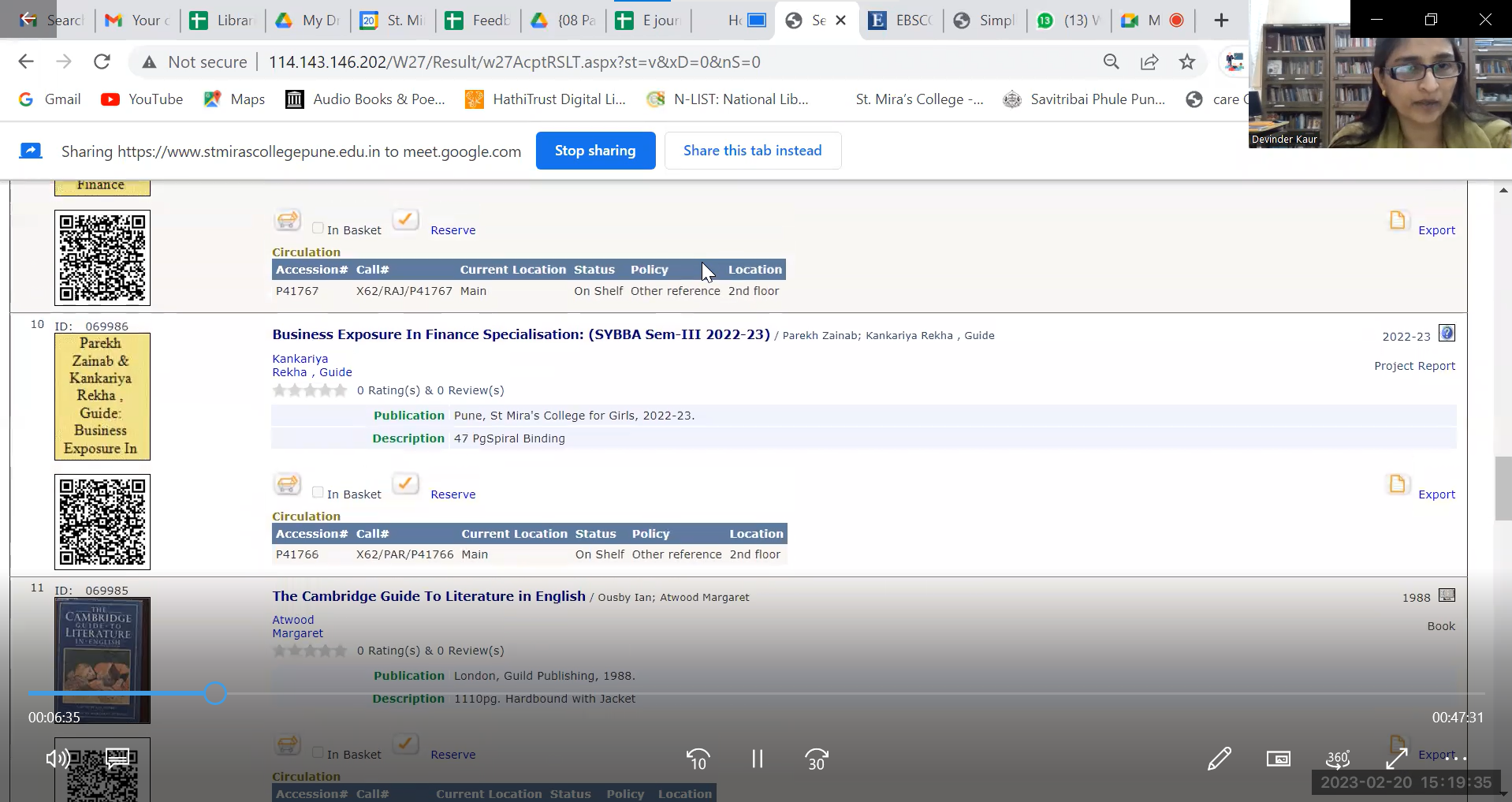Tick In Basket checkbox for Business Exposure record
Screen dimensions: 1512x802
[318, 493]
